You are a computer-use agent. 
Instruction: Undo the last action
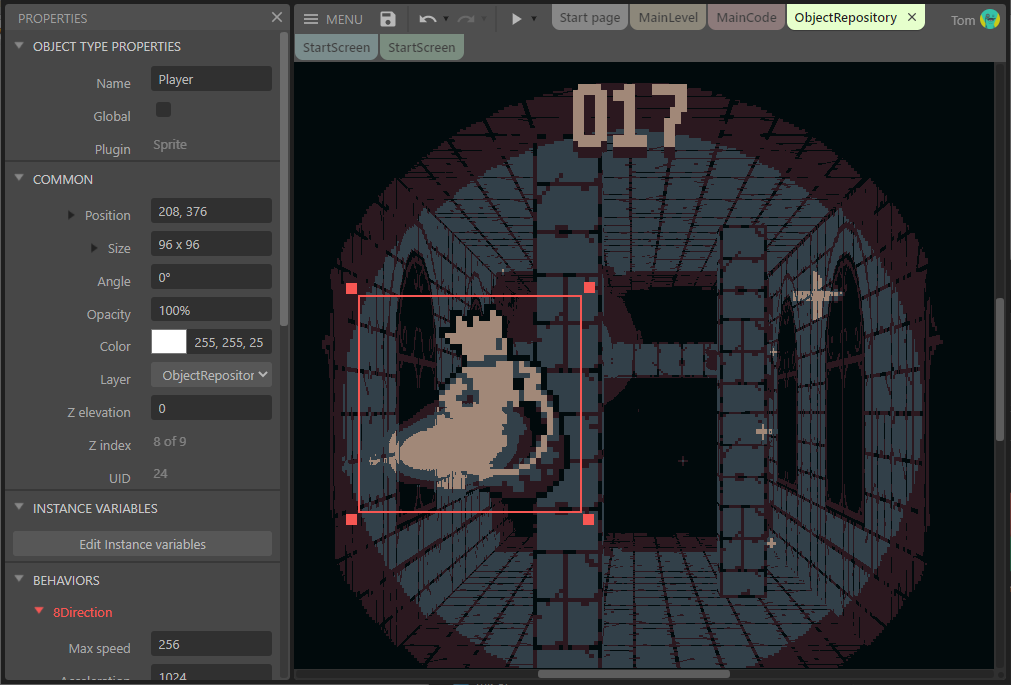[428, 18]
